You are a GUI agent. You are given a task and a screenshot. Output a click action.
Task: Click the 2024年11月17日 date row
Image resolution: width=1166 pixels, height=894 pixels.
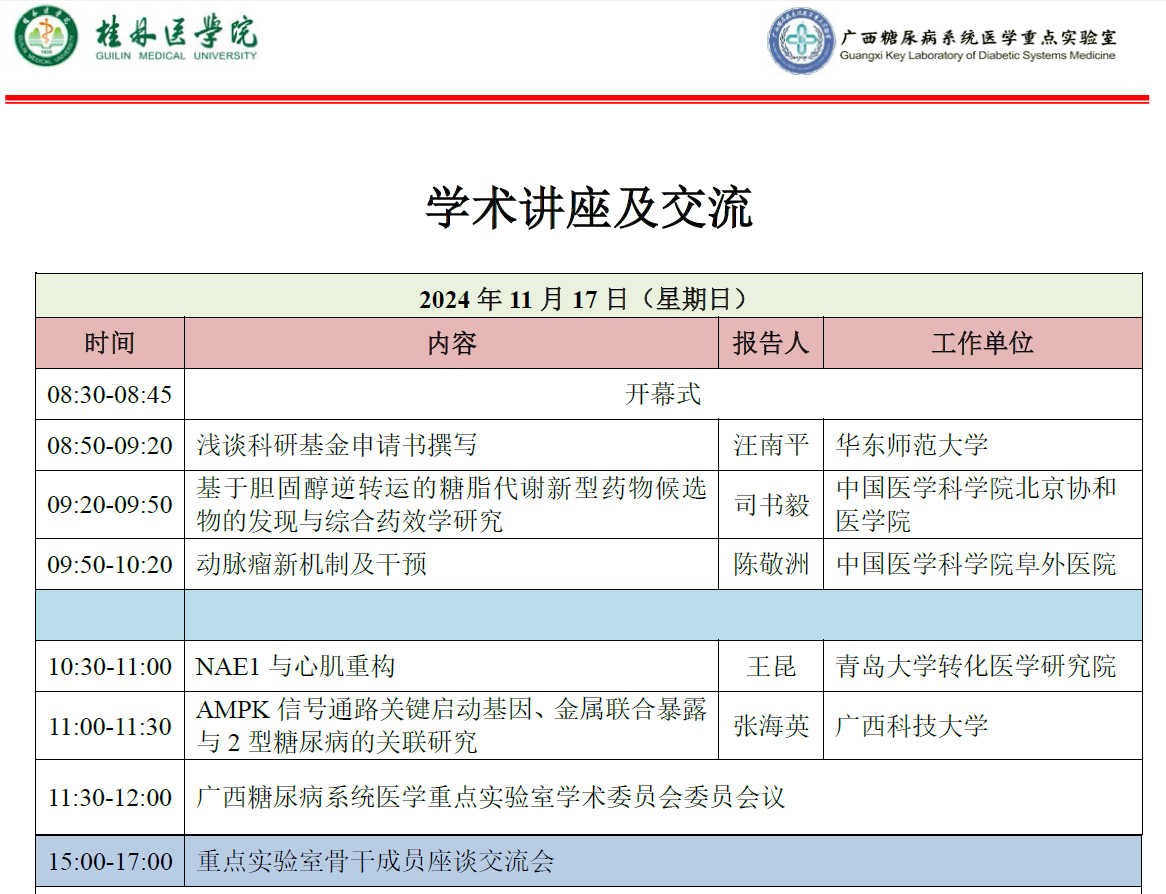coord(588,298)
